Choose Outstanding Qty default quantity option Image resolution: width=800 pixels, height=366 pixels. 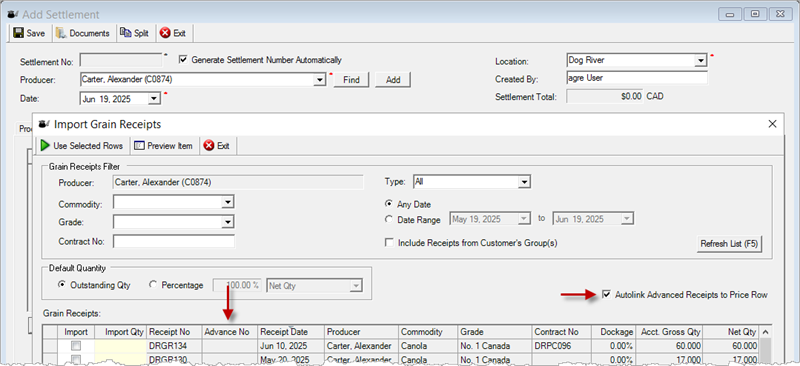click(x=62, y=285)
